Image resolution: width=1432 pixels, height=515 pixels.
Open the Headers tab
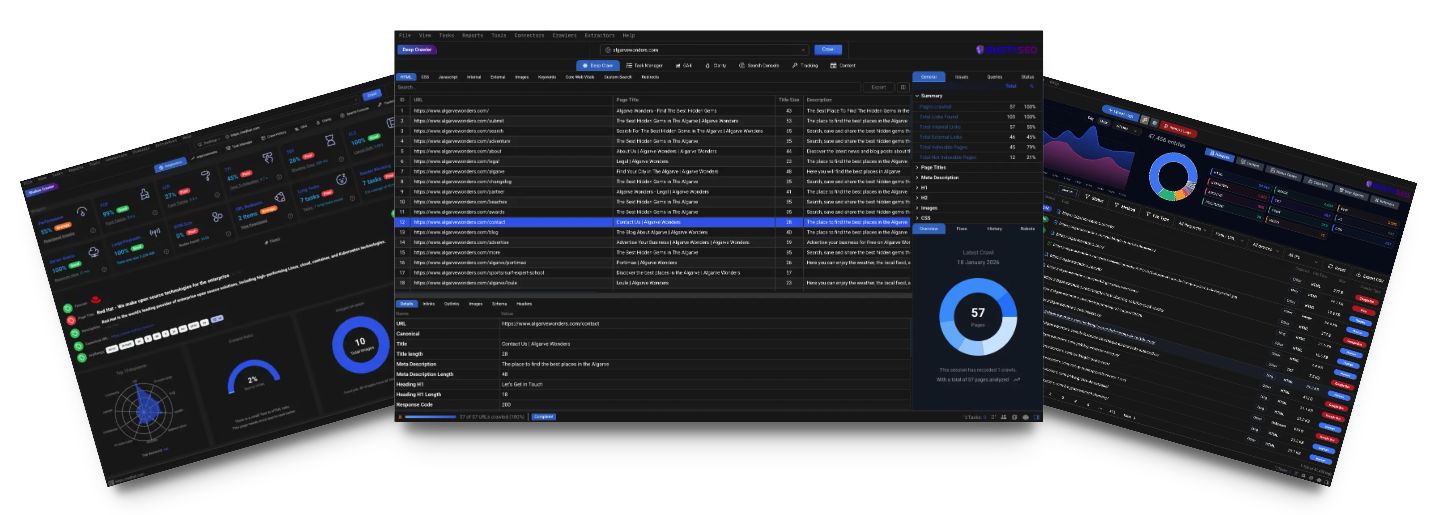tap(524, 303)
